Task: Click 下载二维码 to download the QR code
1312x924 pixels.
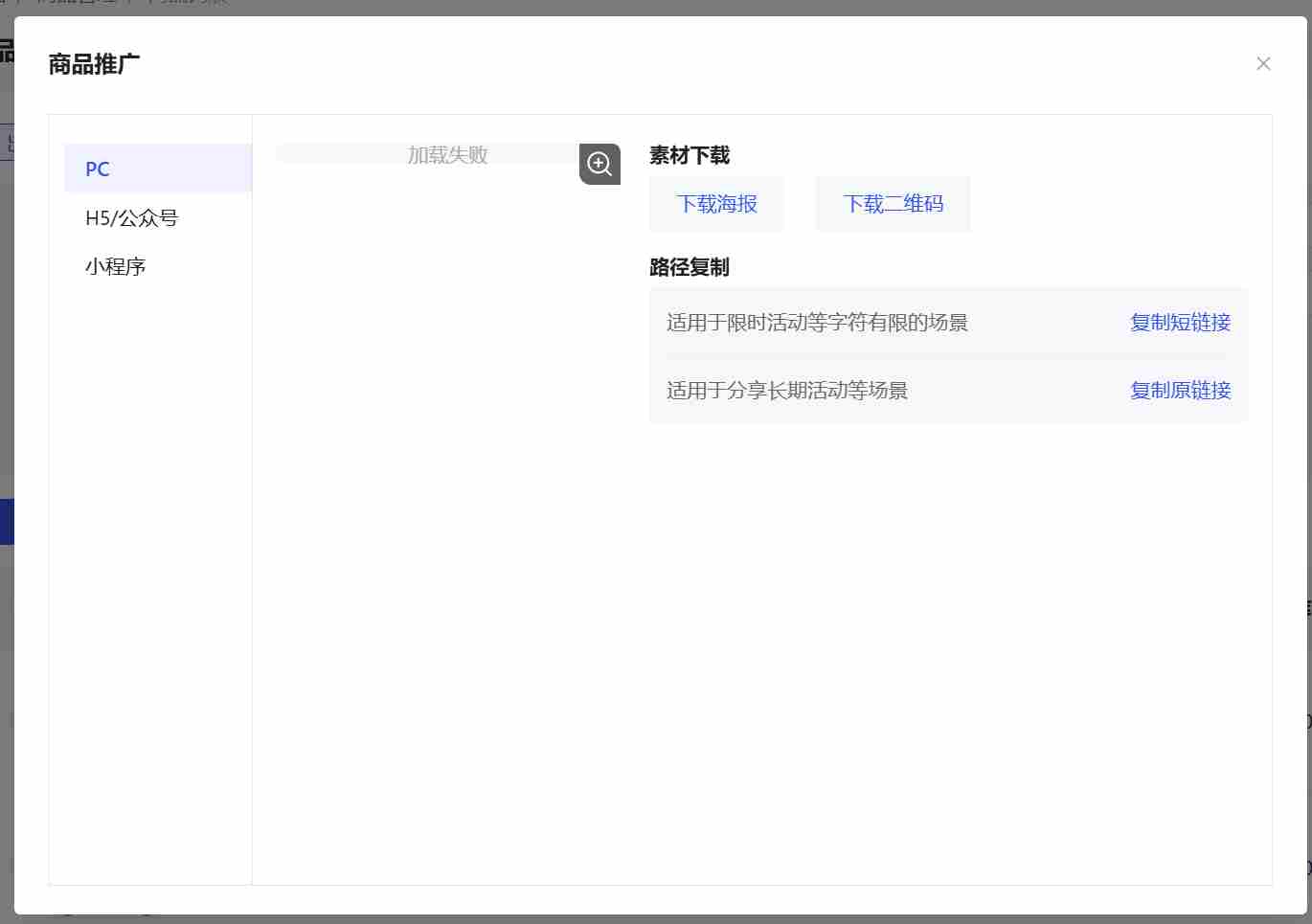Action: [892, 203]
